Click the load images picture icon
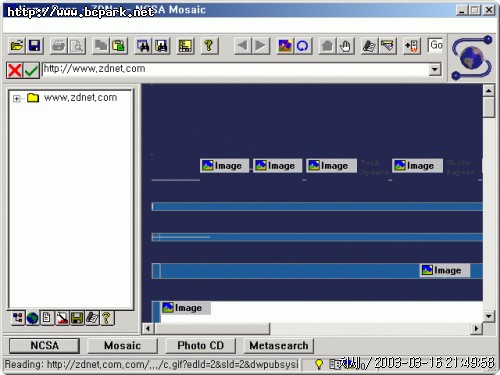 285,46
